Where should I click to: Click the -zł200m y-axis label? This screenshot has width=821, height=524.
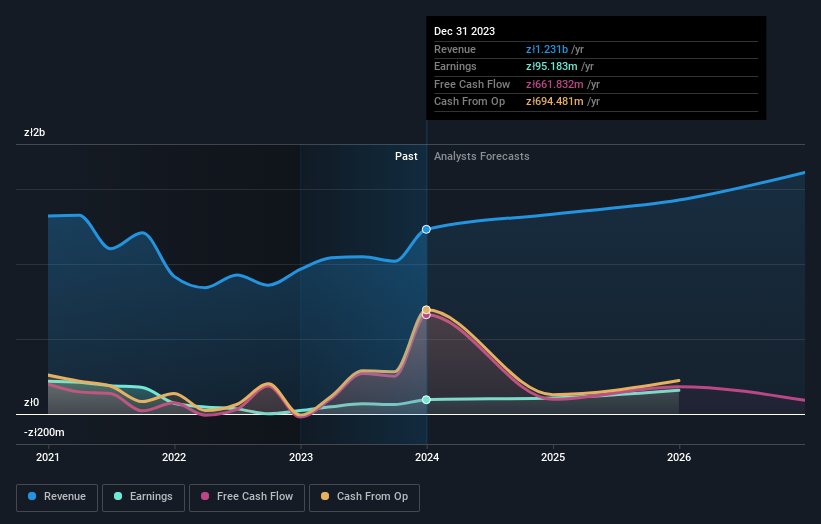click(44, 432)
